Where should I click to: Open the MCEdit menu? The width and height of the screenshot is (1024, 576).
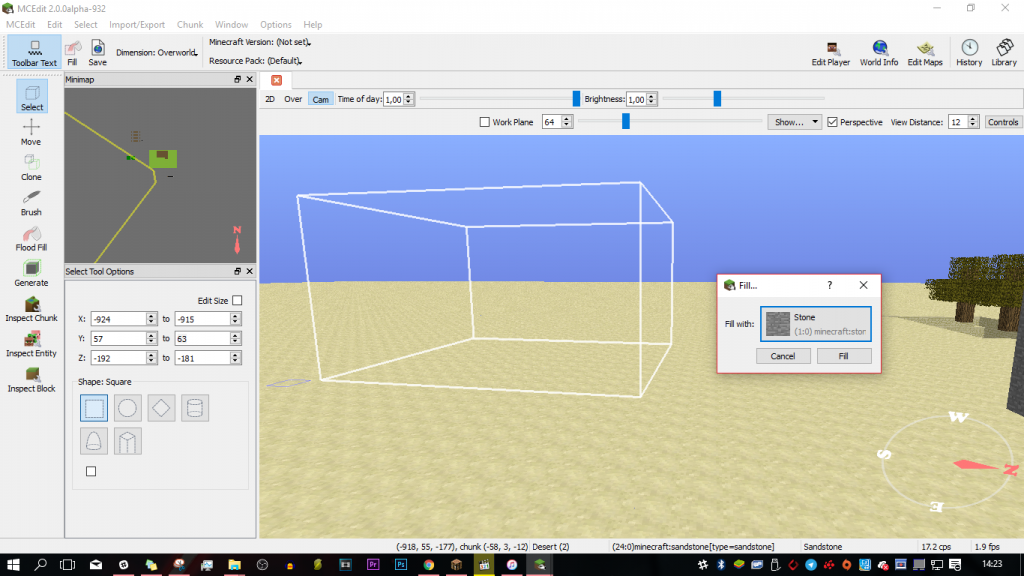[x=20, y=25]
